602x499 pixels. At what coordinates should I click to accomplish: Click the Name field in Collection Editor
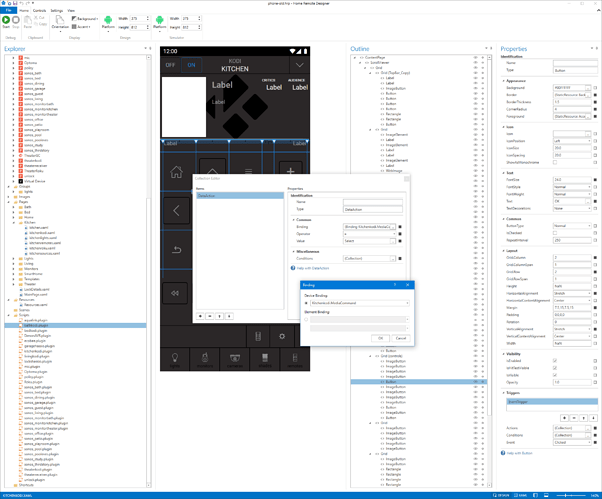tap(372, 202)
